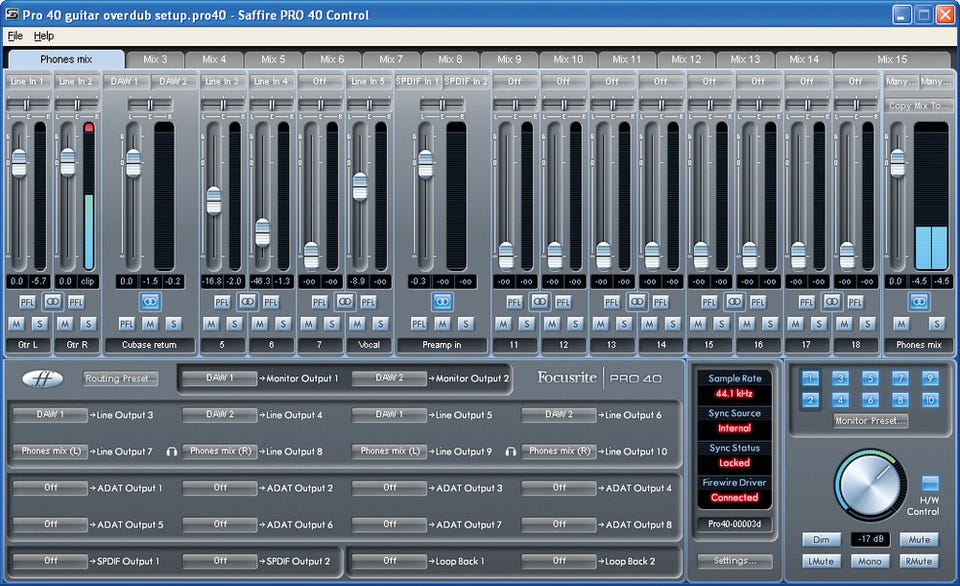Image resolution: width=960 pixels, height=586 pixels.
Task: Solo the Gtr R channel
Action: click(88, 324)
